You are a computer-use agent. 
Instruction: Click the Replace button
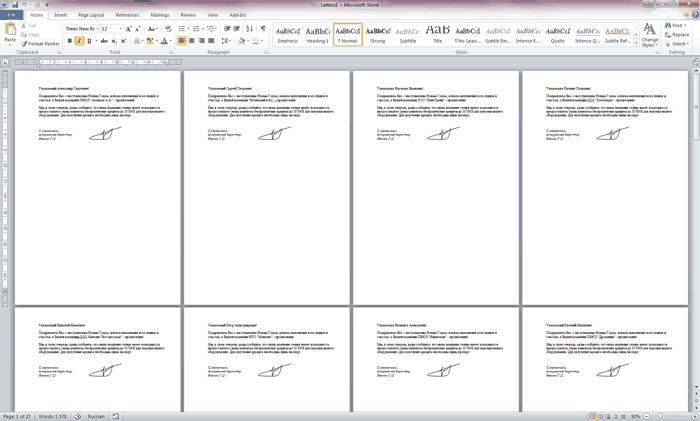coord(679,35)
